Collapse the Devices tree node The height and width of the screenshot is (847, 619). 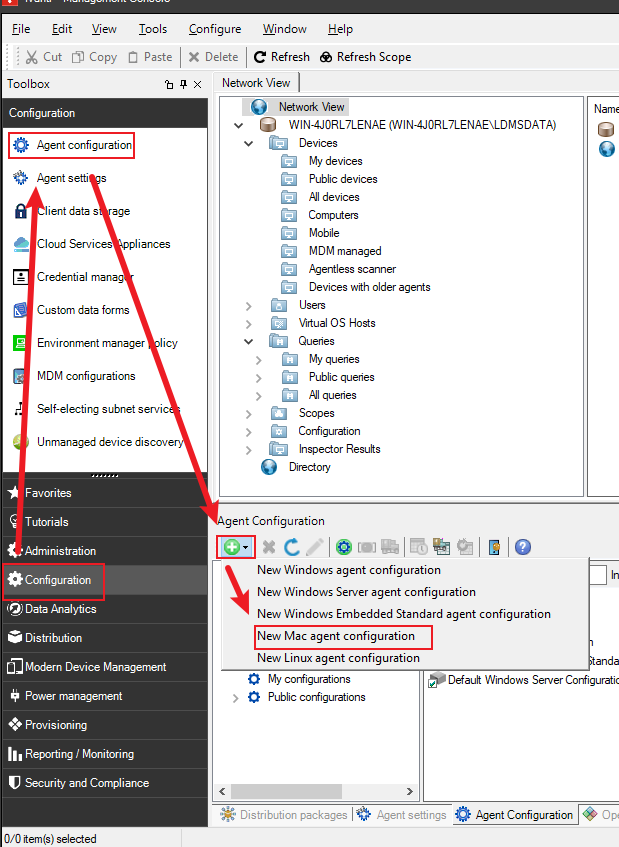[249, 143]
